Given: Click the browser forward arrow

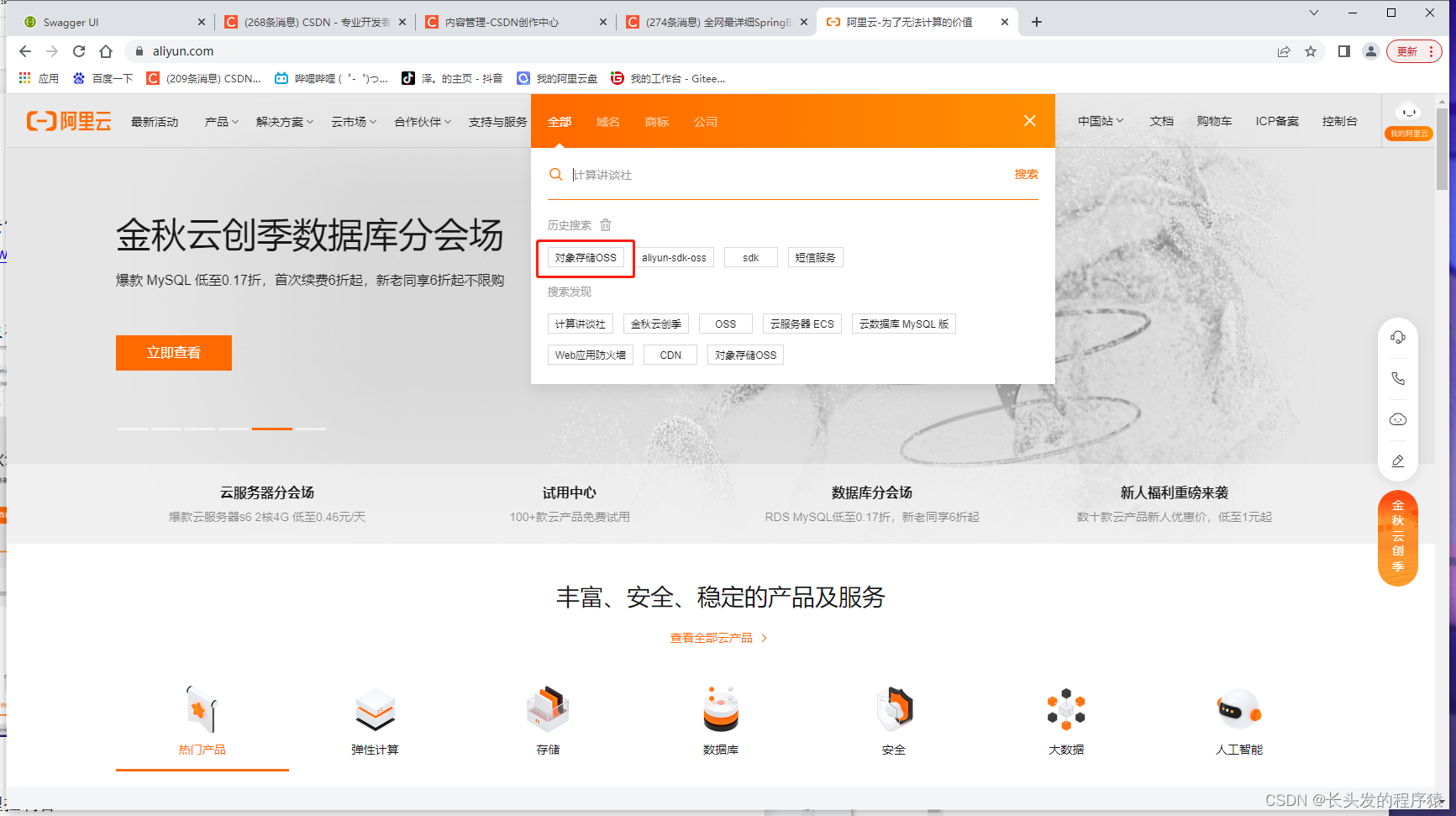Looking at the screenshot, I should coord(52,51).
